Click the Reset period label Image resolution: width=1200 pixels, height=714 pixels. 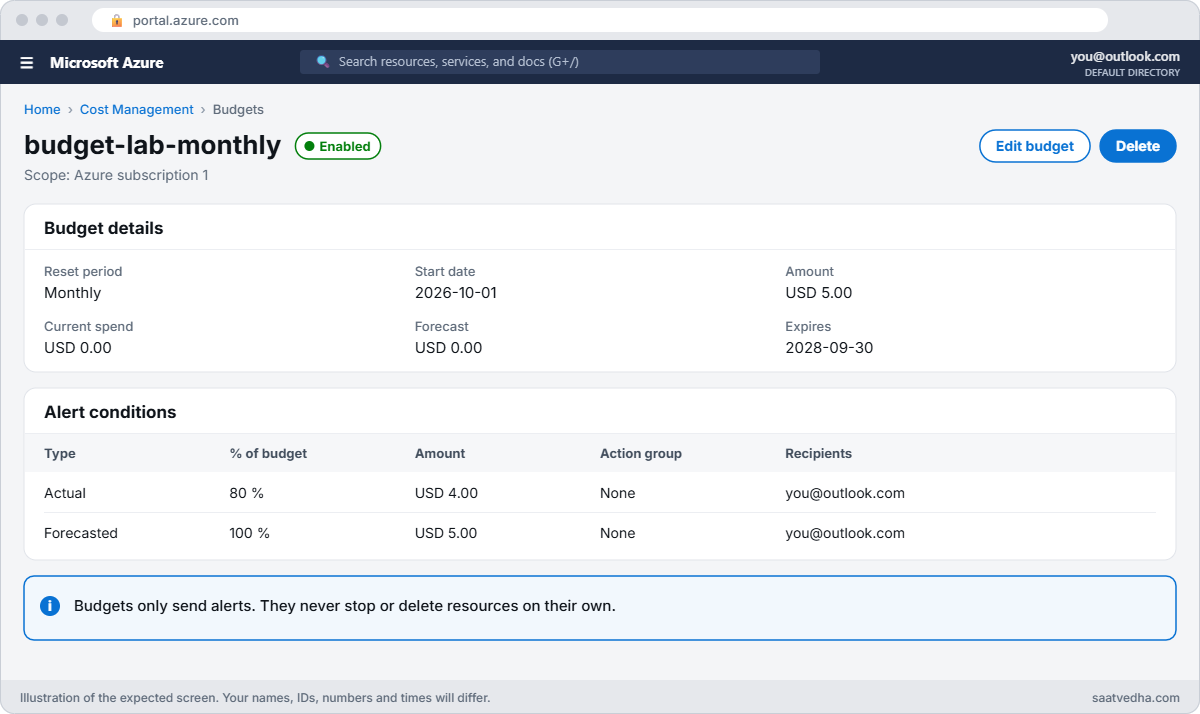click(x=83, y=271)
